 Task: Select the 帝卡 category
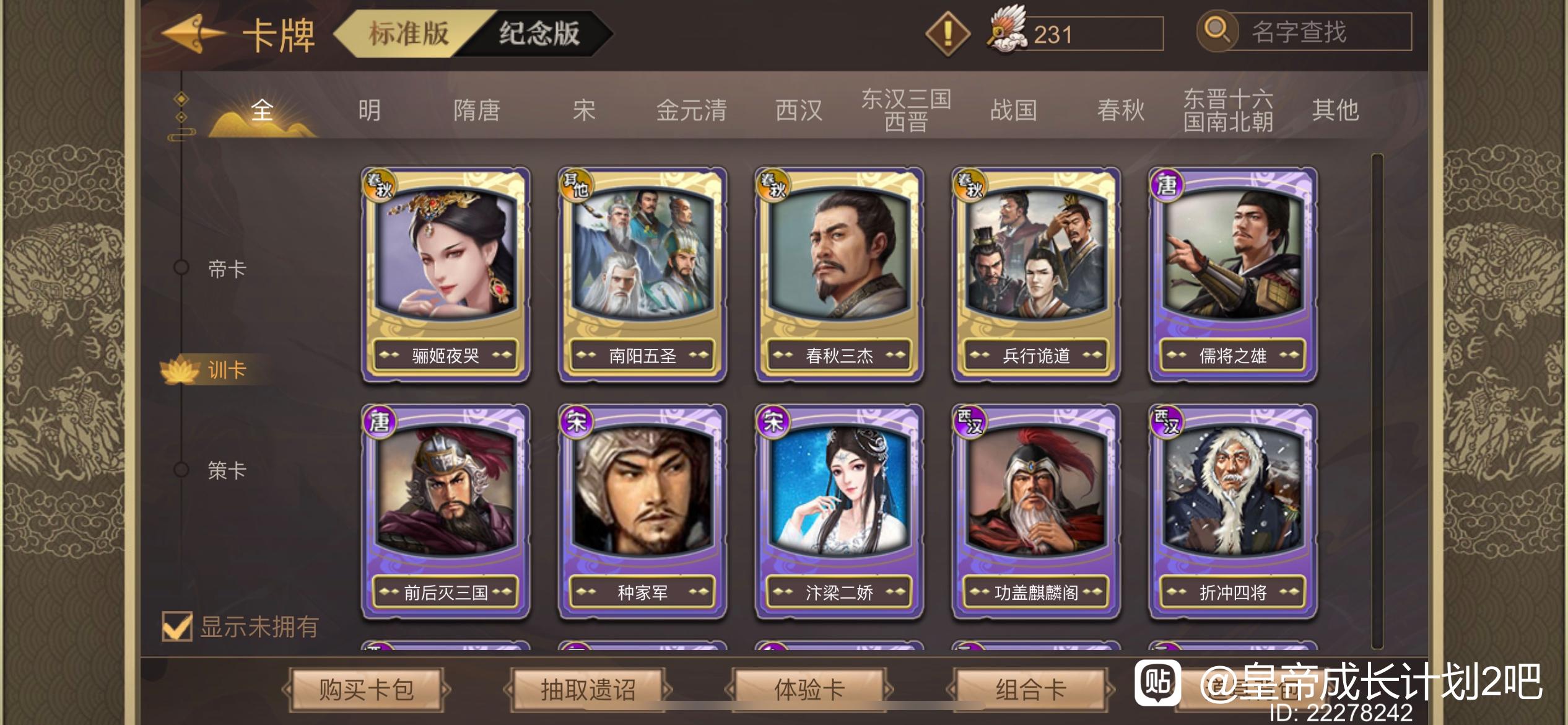[227, 269]
